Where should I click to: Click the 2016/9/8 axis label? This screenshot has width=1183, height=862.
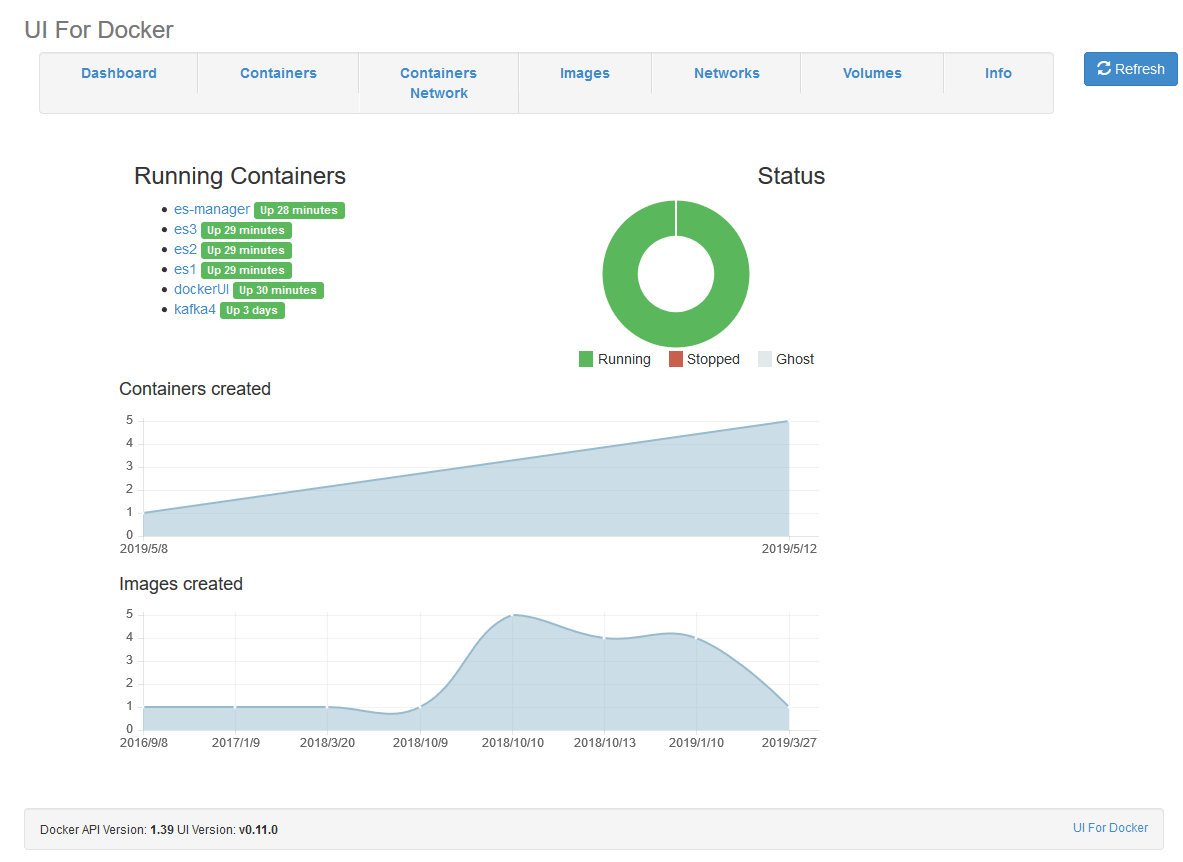[x=143, y=743]
